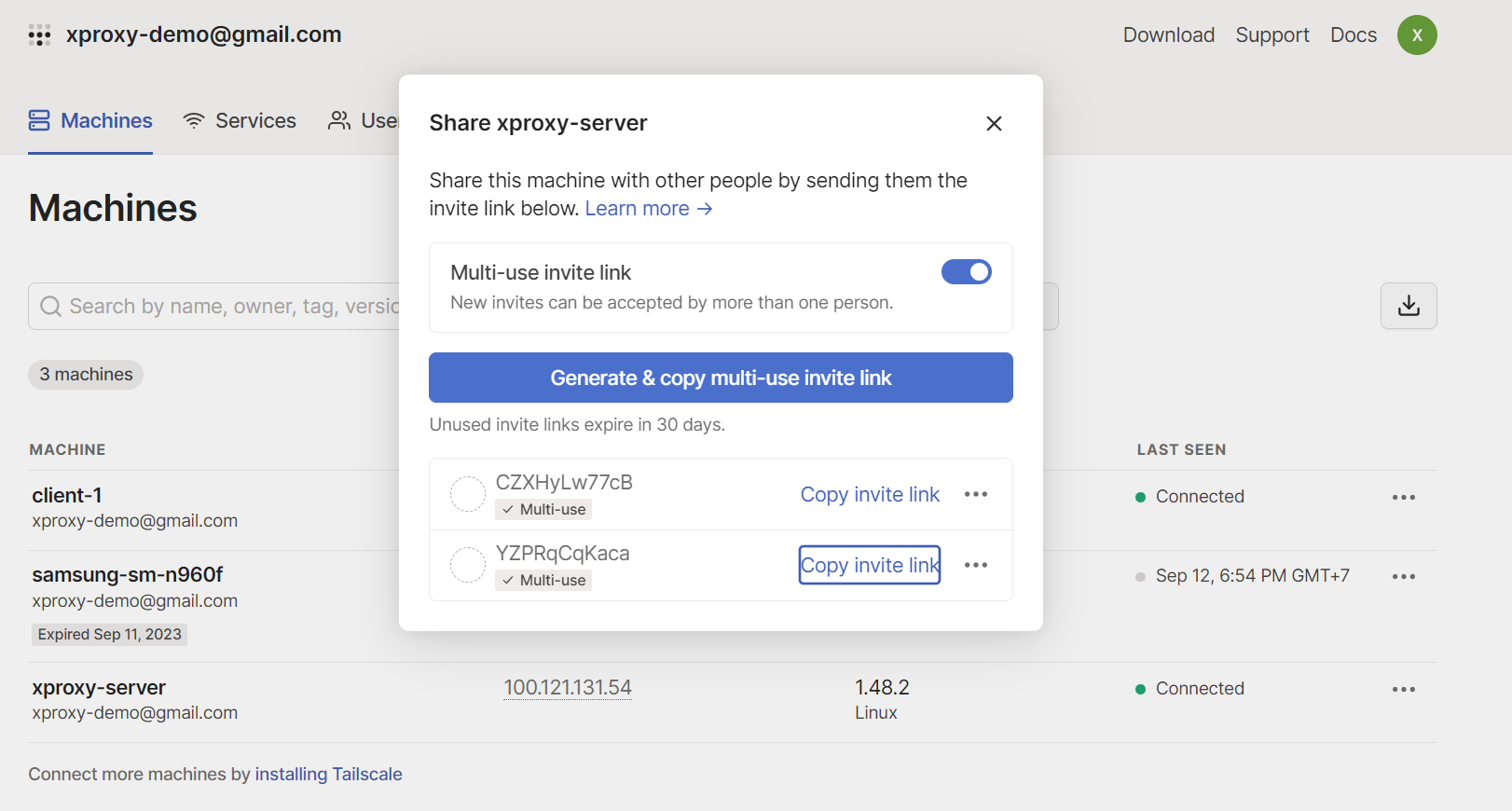Switch to the Services tab
The width and height of the screenshot is (1512, 811).
pyautogui.click(x=240, y=120)
